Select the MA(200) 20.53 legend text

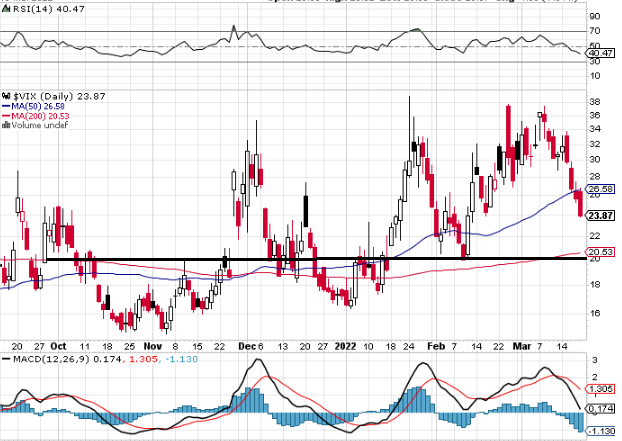click(x=40, y=116)
